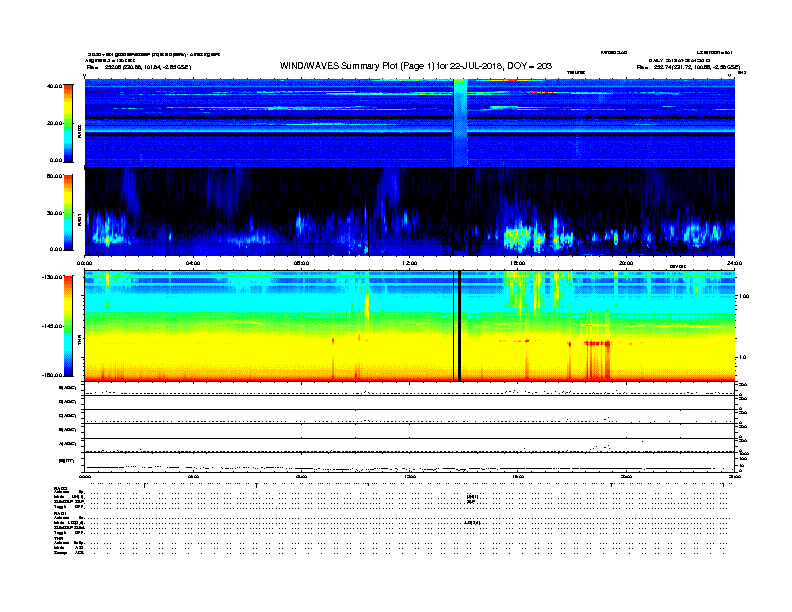
Task: Click the WIND/WAVES Summary Plot title
Action: tap(416, 66)
